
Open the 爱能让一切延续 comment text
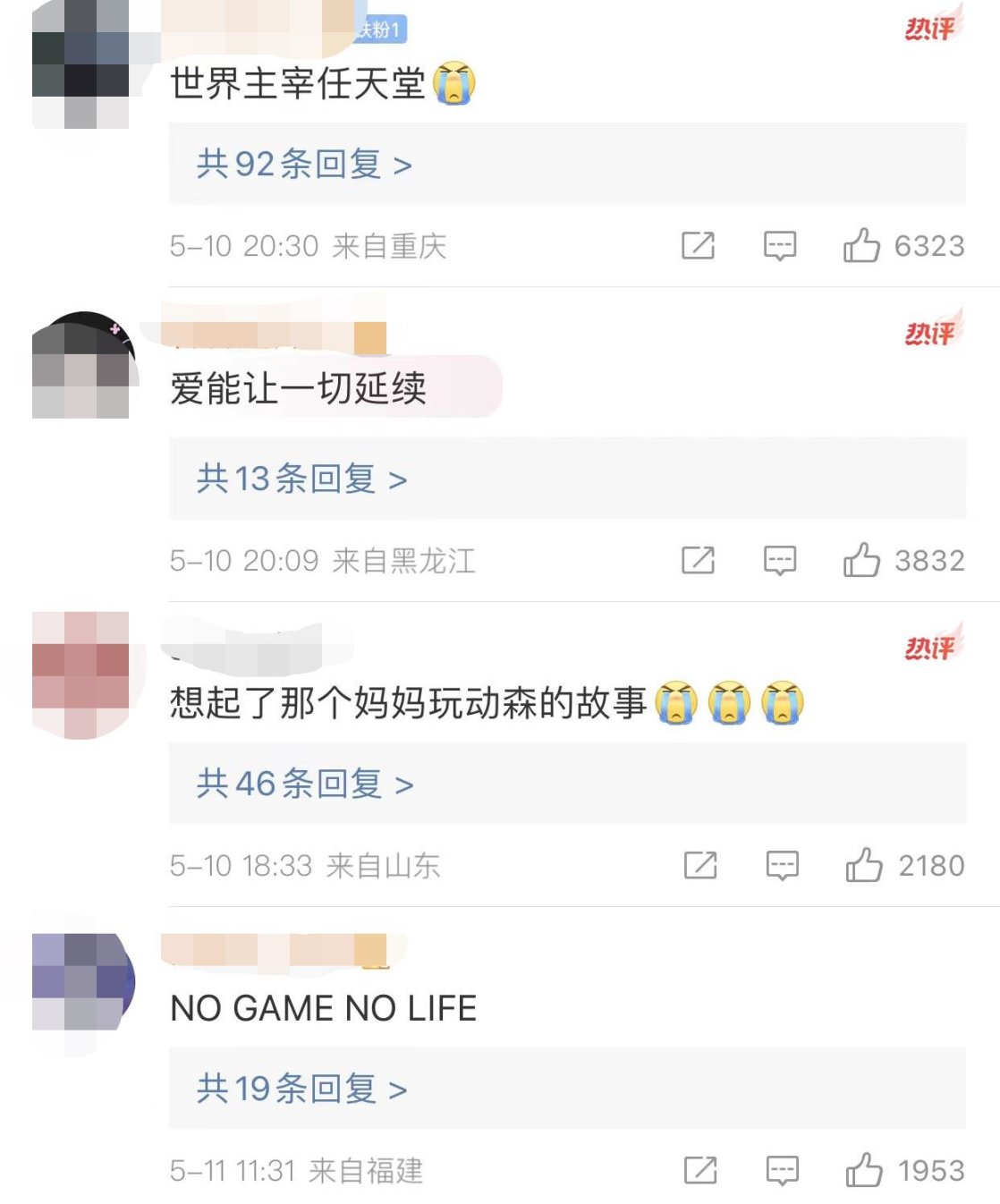click(x=298, y=389)
